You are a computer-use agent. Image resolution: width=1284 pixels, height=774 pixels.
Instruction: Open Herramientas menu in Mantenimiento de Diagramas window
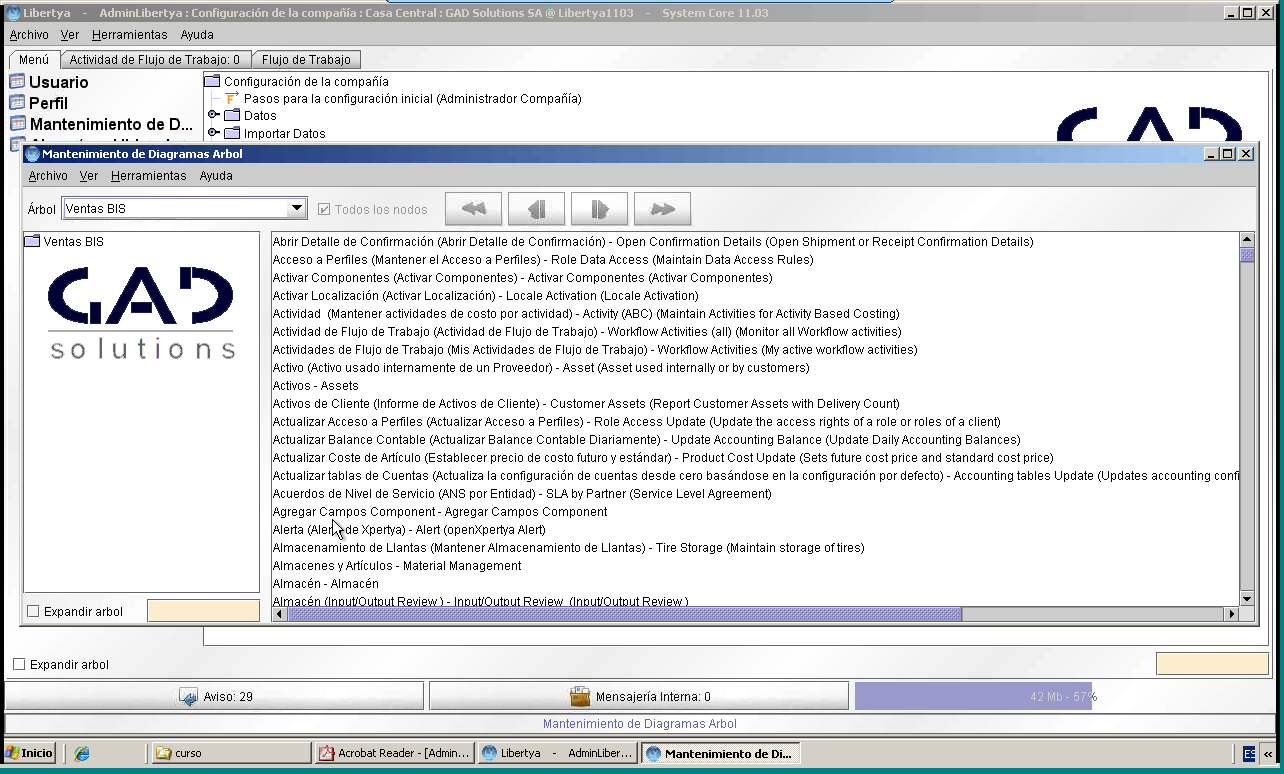click(x=149, y=175)
